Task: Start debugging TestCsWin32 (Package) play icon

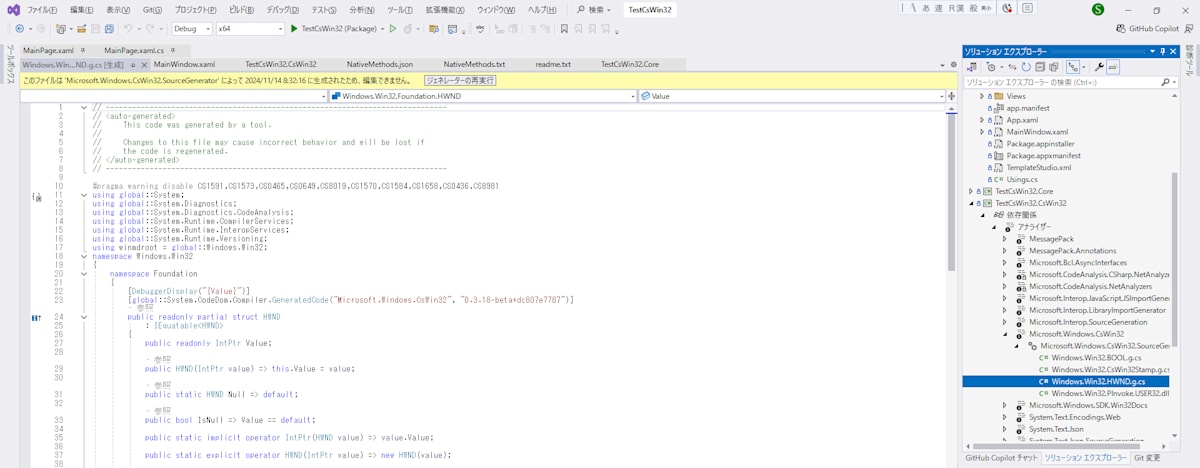Action: tap(295, 29)
